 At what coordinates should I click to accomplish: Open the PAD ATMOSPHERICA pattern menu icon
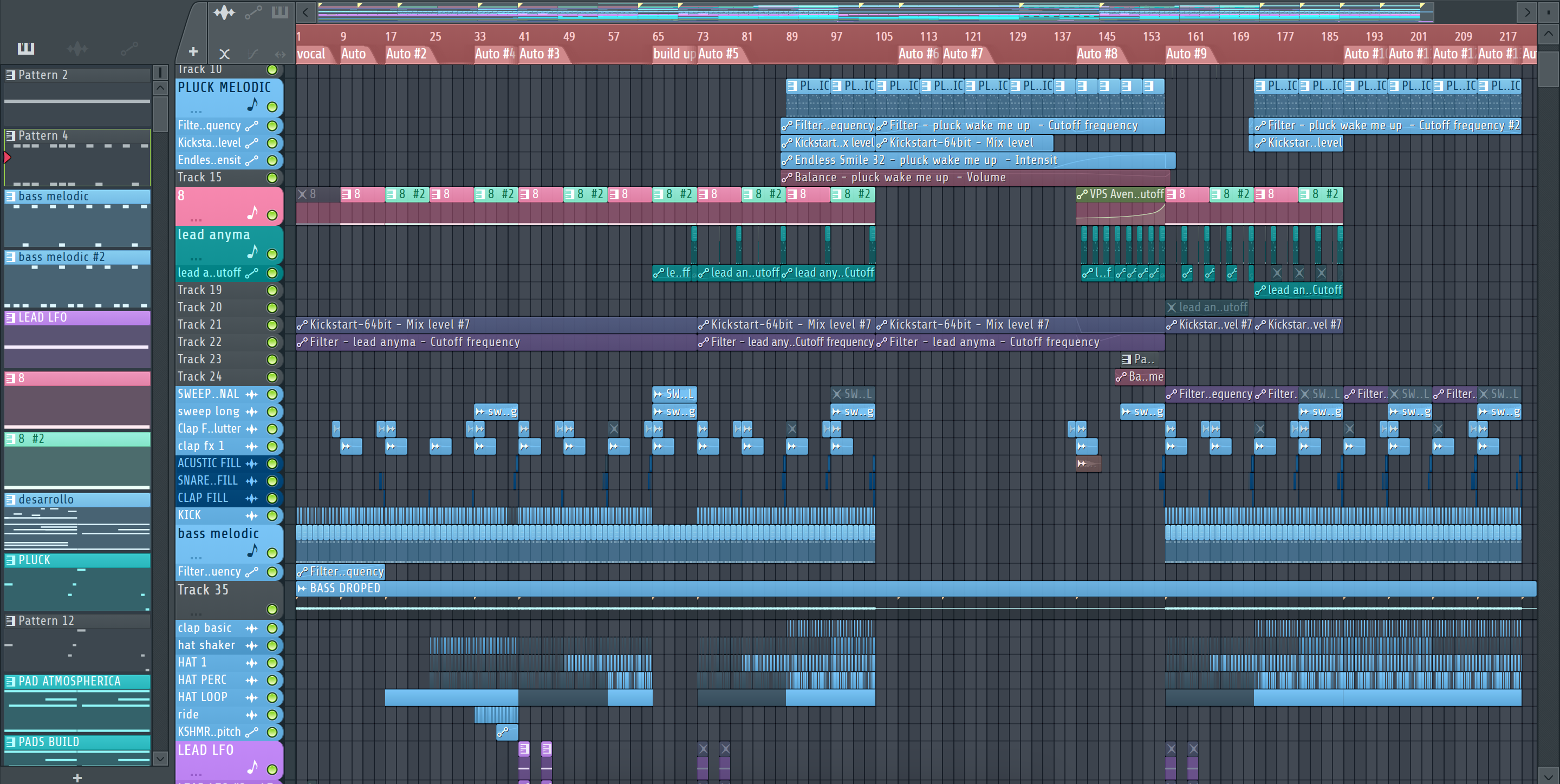11,681
